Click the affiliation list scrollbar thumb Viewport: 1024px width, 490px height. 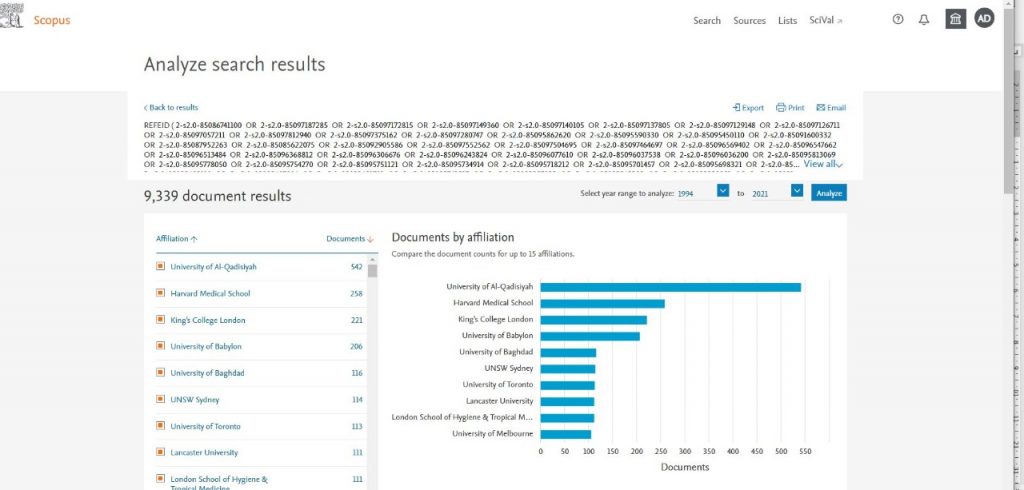372,270
